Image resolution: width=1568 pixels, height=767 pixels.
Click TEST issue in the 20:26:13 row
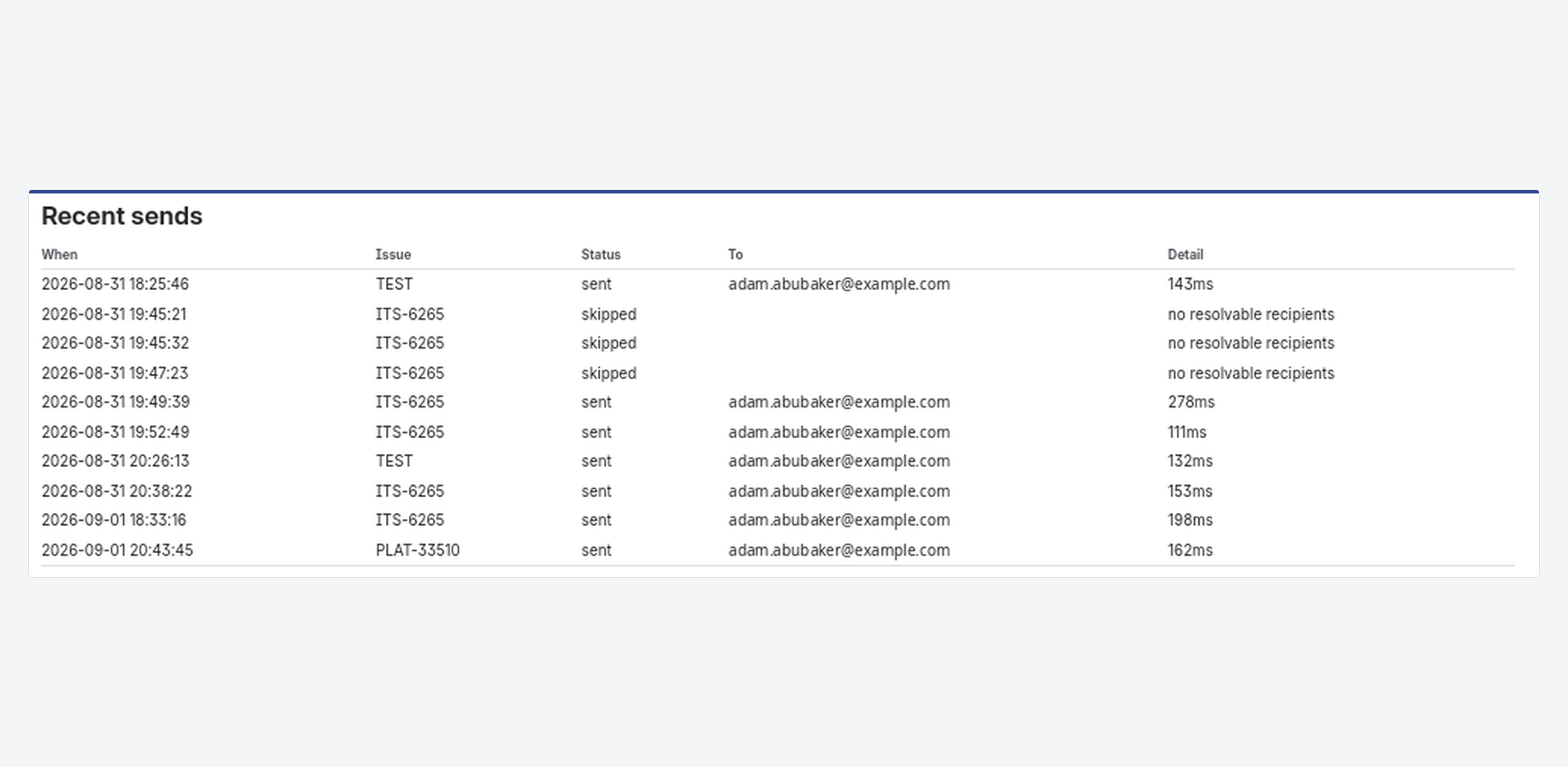pos(394,461)
